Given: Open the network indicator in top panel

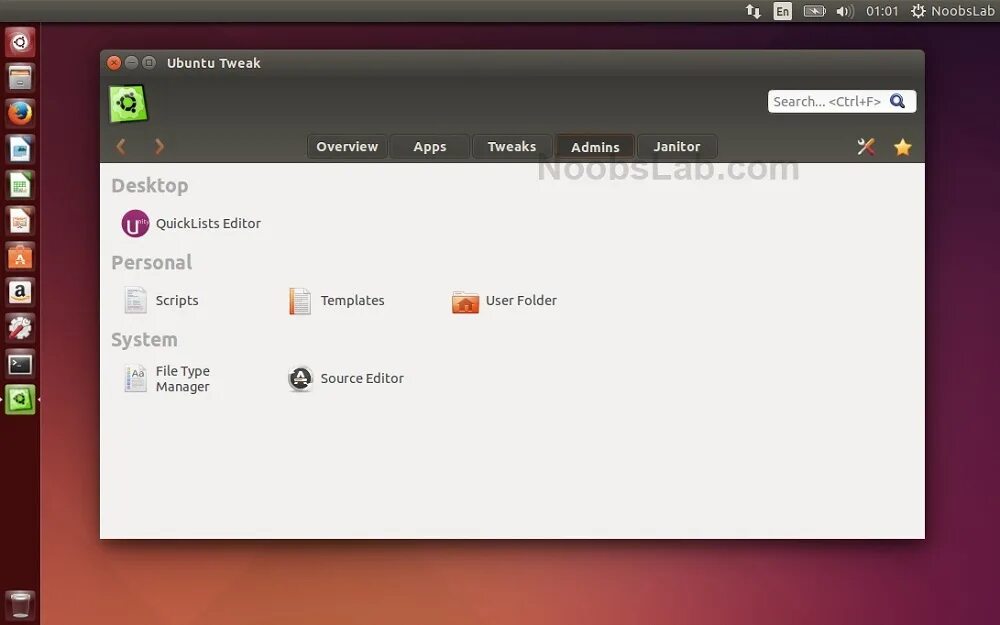Looking at the screenshot, I should pyautogui.click(x=753, y=11).
